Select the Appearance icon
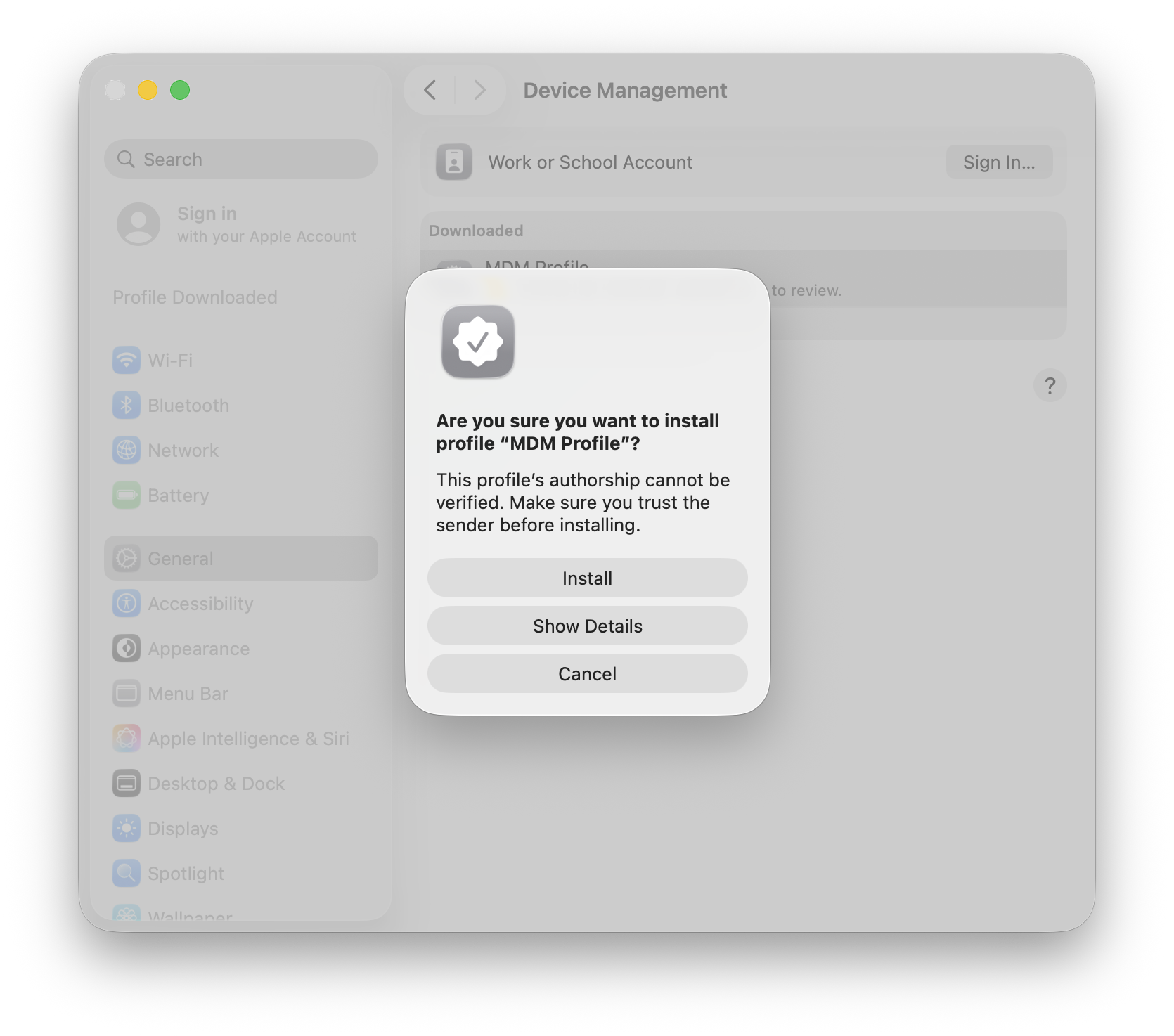Screen dimensions: 1174x1036 127,648
